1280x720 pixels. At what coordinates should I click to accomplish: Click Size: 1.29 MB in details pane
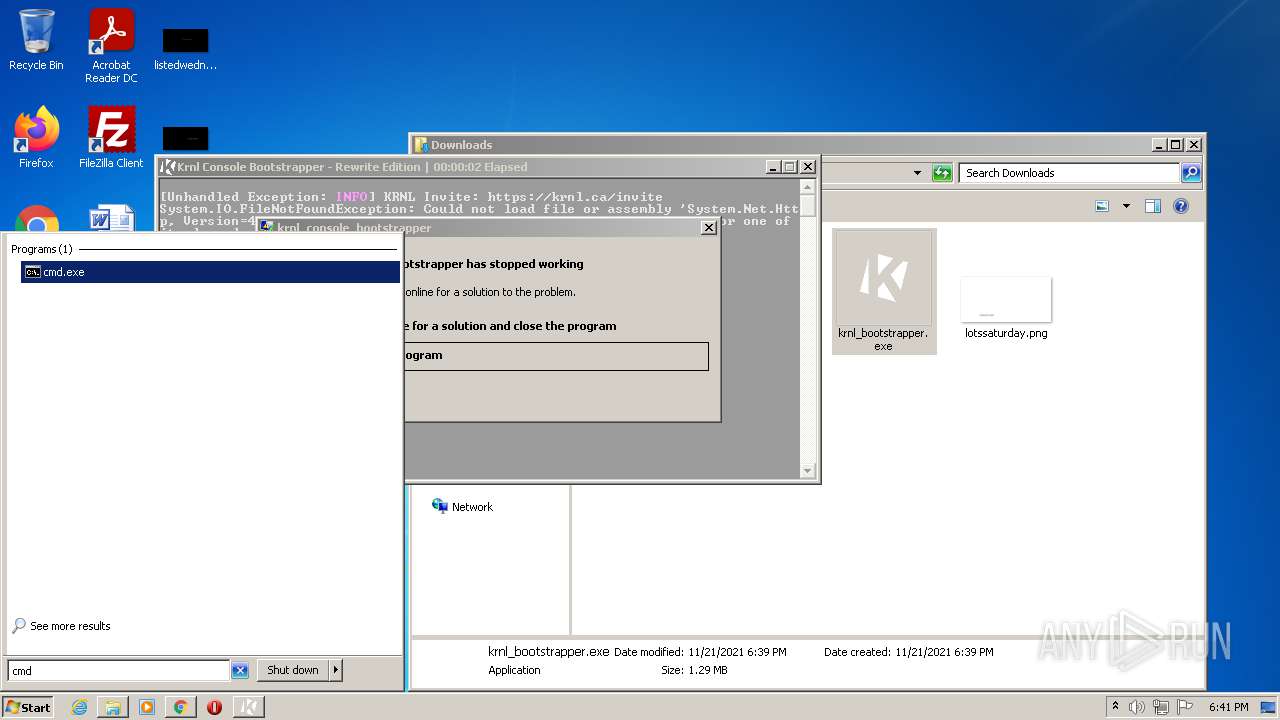[694, 670]
